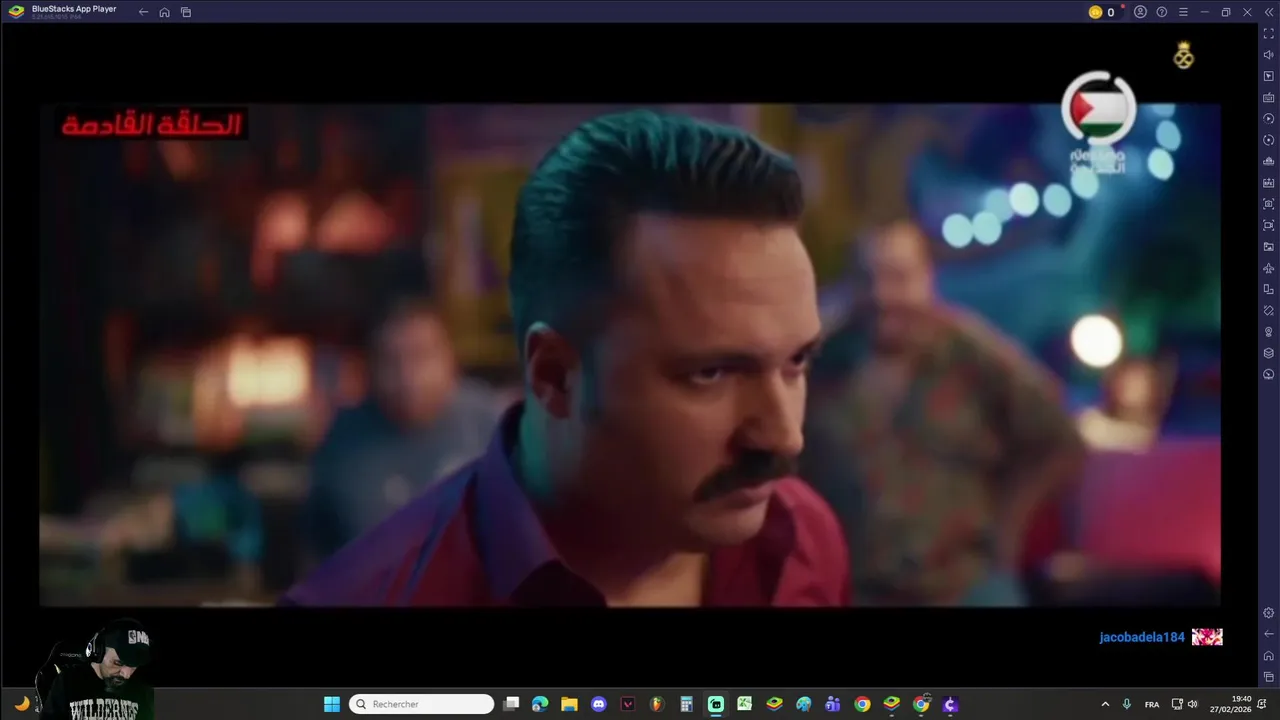This screenshot has width=1280, height=720.
Task: Open the sidebar layers stack icon
Action: coord(1268,353)
